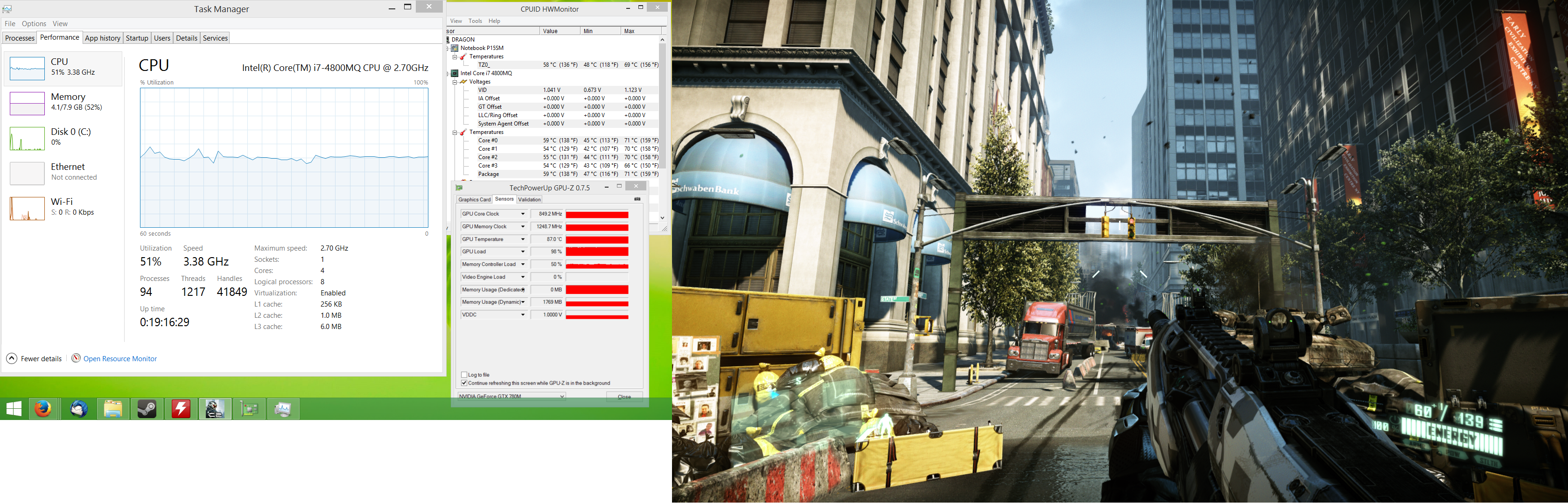Open the Services tab in Task Manager
The height and width of the screenshot is (504, 1568).
[215, 38]
